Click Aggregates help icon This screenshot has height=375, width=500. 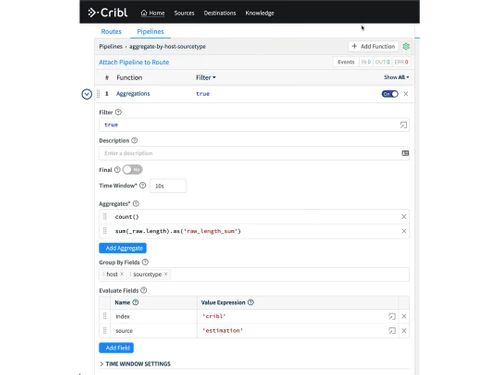click(x=136, y=204)
